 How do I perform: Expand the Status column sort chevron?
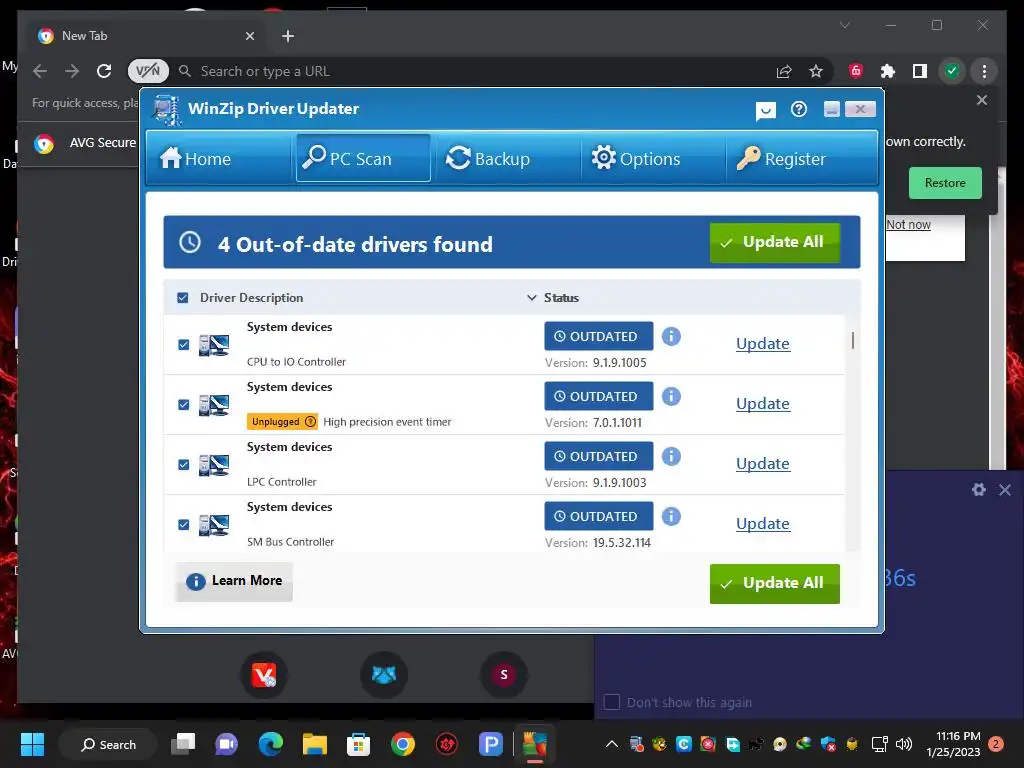[532, 298]
